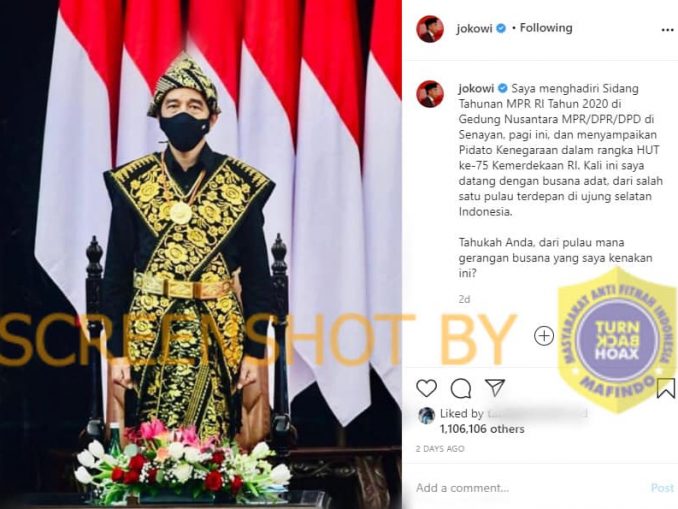Save post with bookmark icon
This screenshot has width=678, height=509.
point(665,388)
